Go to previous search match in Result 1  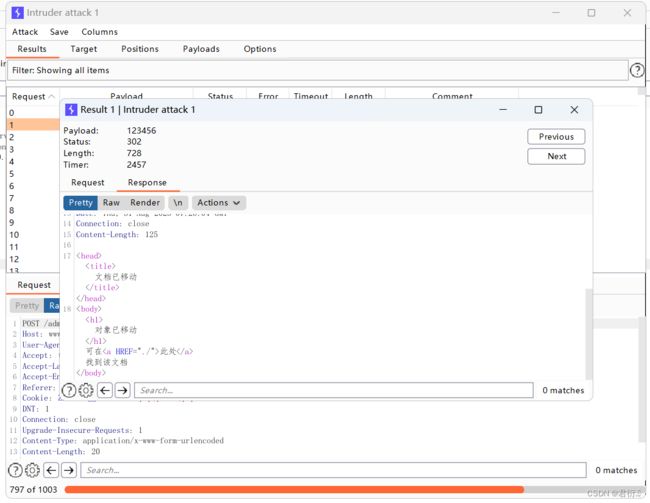(x=105, y=390)
